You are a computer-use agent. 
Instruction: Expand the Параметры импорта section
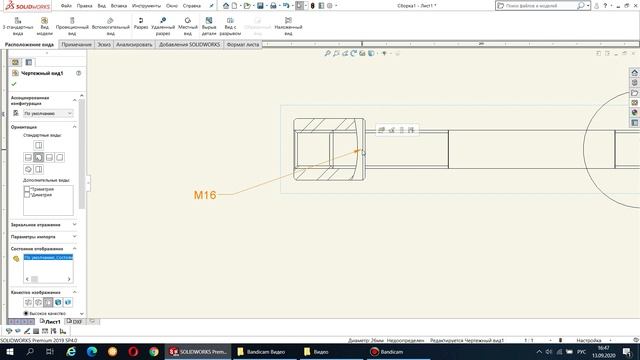[x=74, y=236]
